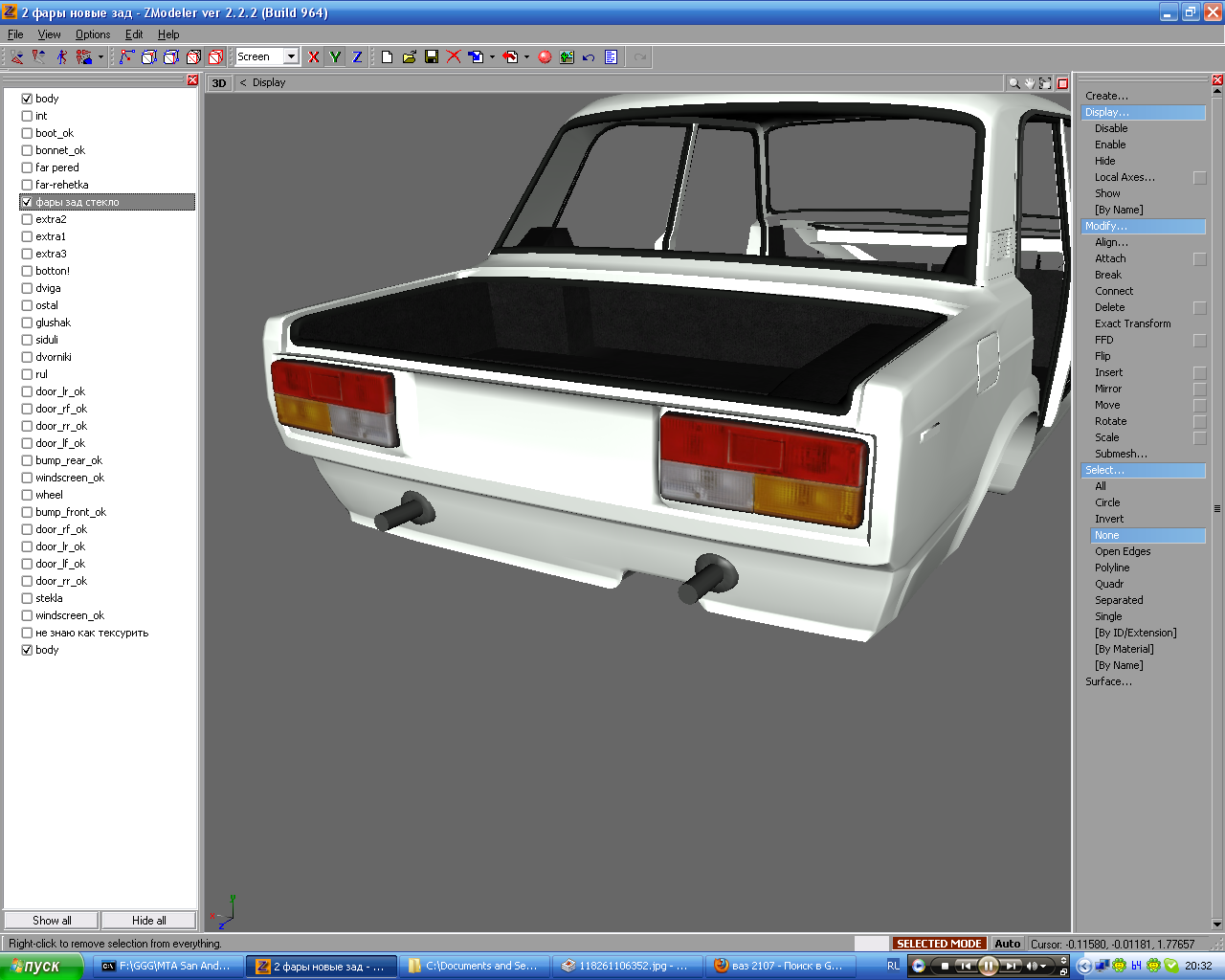Screen dimensions: 1225x980
Task: Open the Options menu
Action: click(x=93, y=34)
